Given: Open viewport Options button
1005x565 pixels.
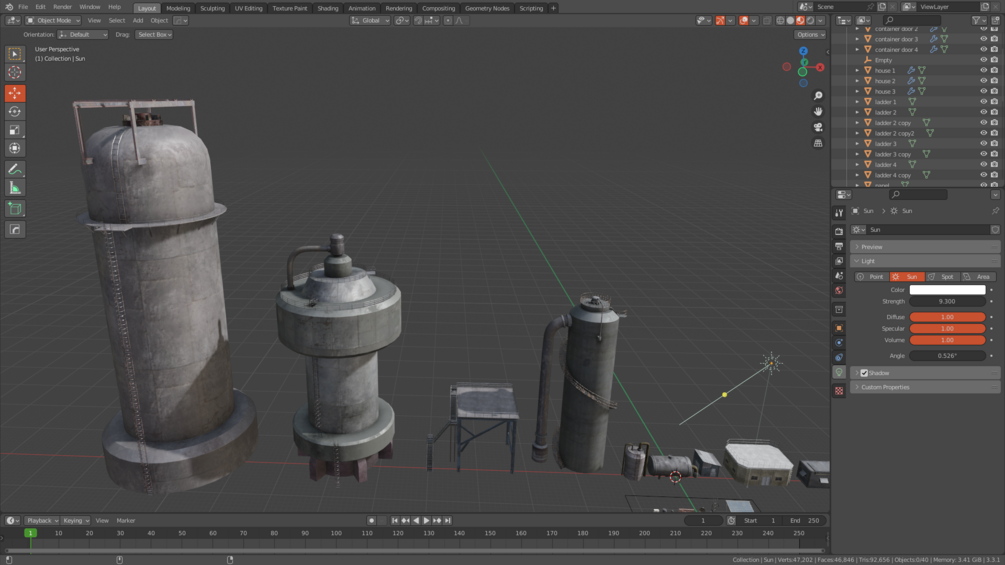Looking at the screenshot, I should point(810,35).
